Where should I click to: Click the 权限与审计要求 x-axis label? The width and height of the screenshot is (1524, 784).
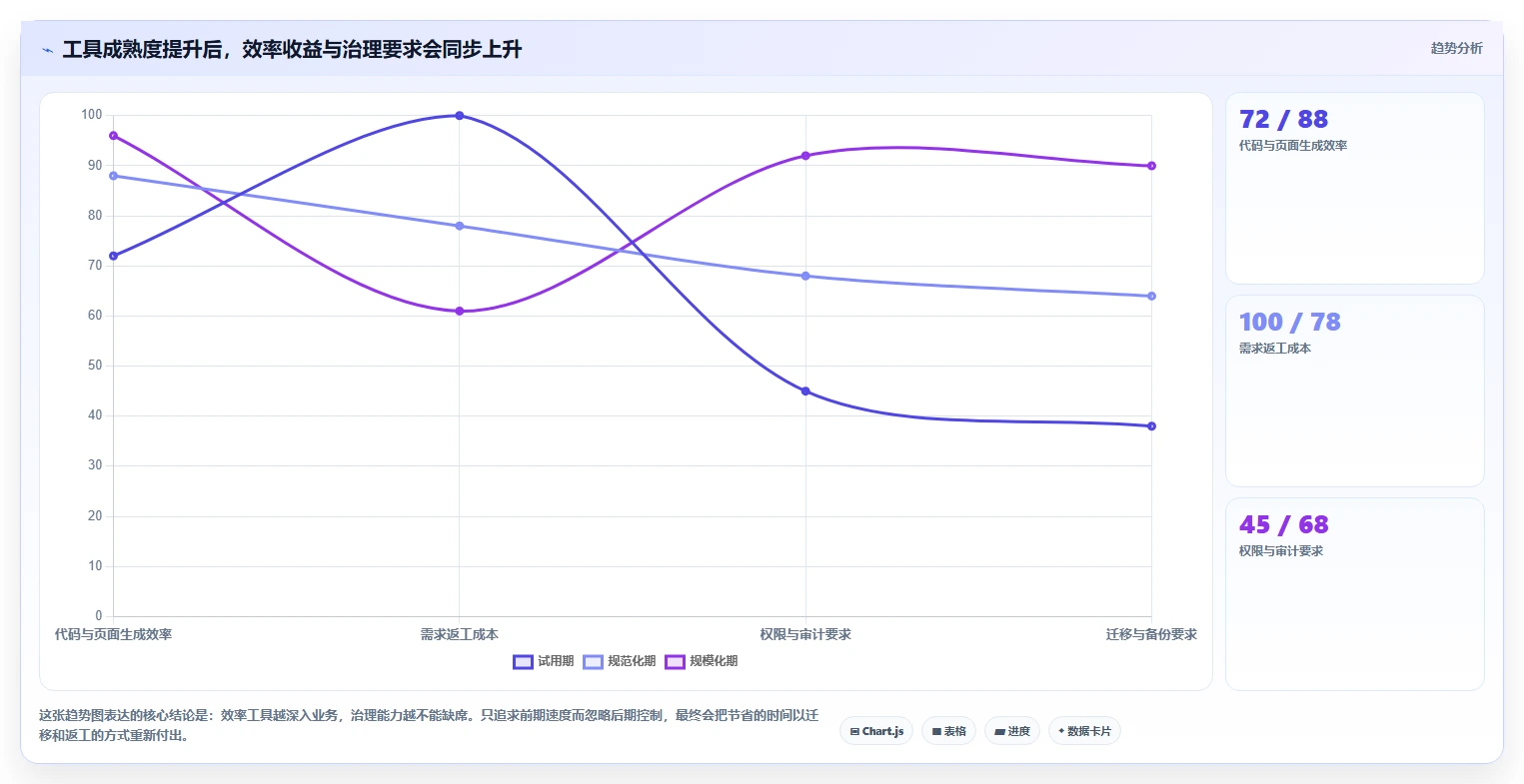coord(805,634)
